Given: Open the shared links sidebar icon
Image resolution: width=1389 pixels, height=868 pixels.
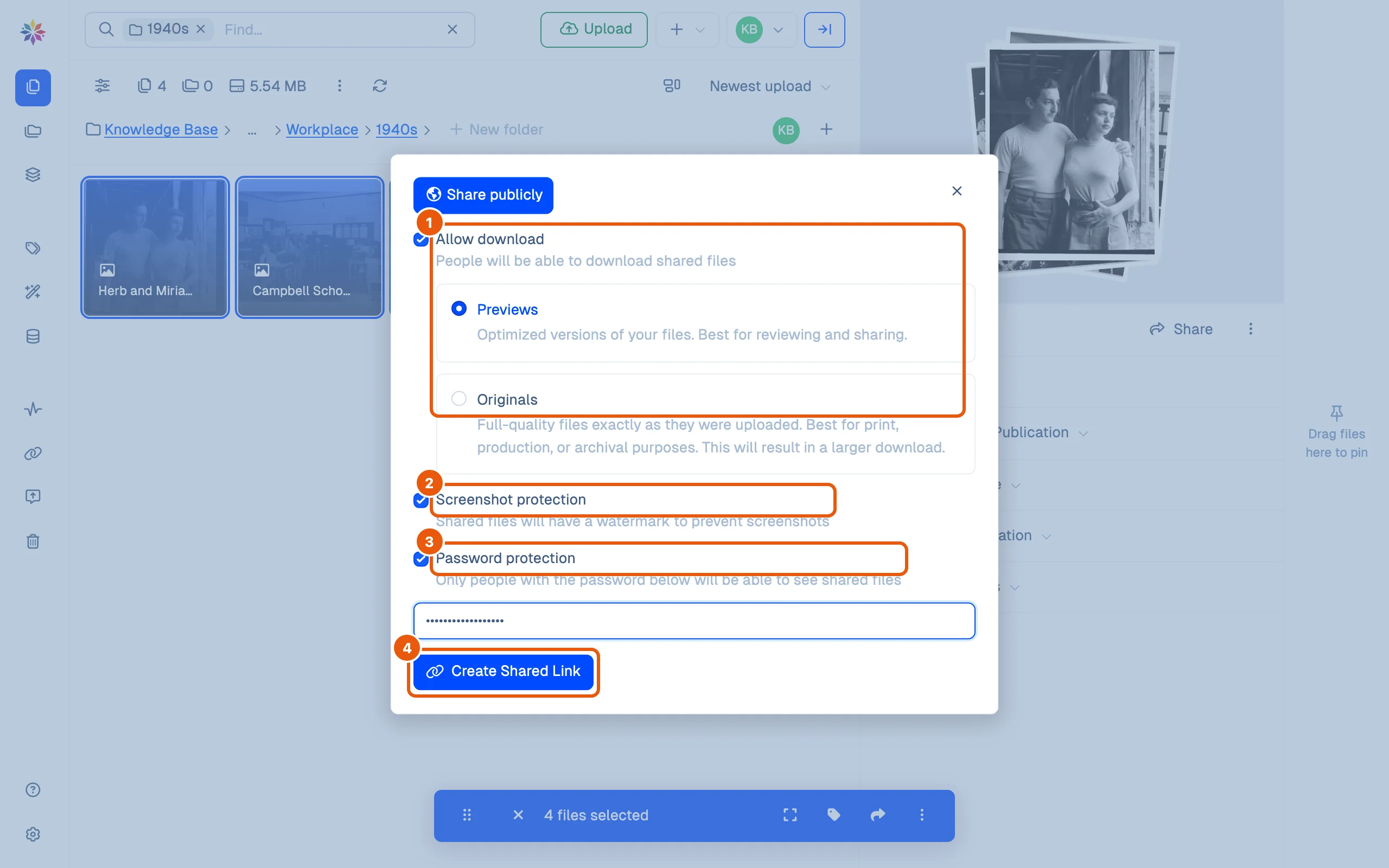Looking at the screenshot, I should click(x=33, y=454).
